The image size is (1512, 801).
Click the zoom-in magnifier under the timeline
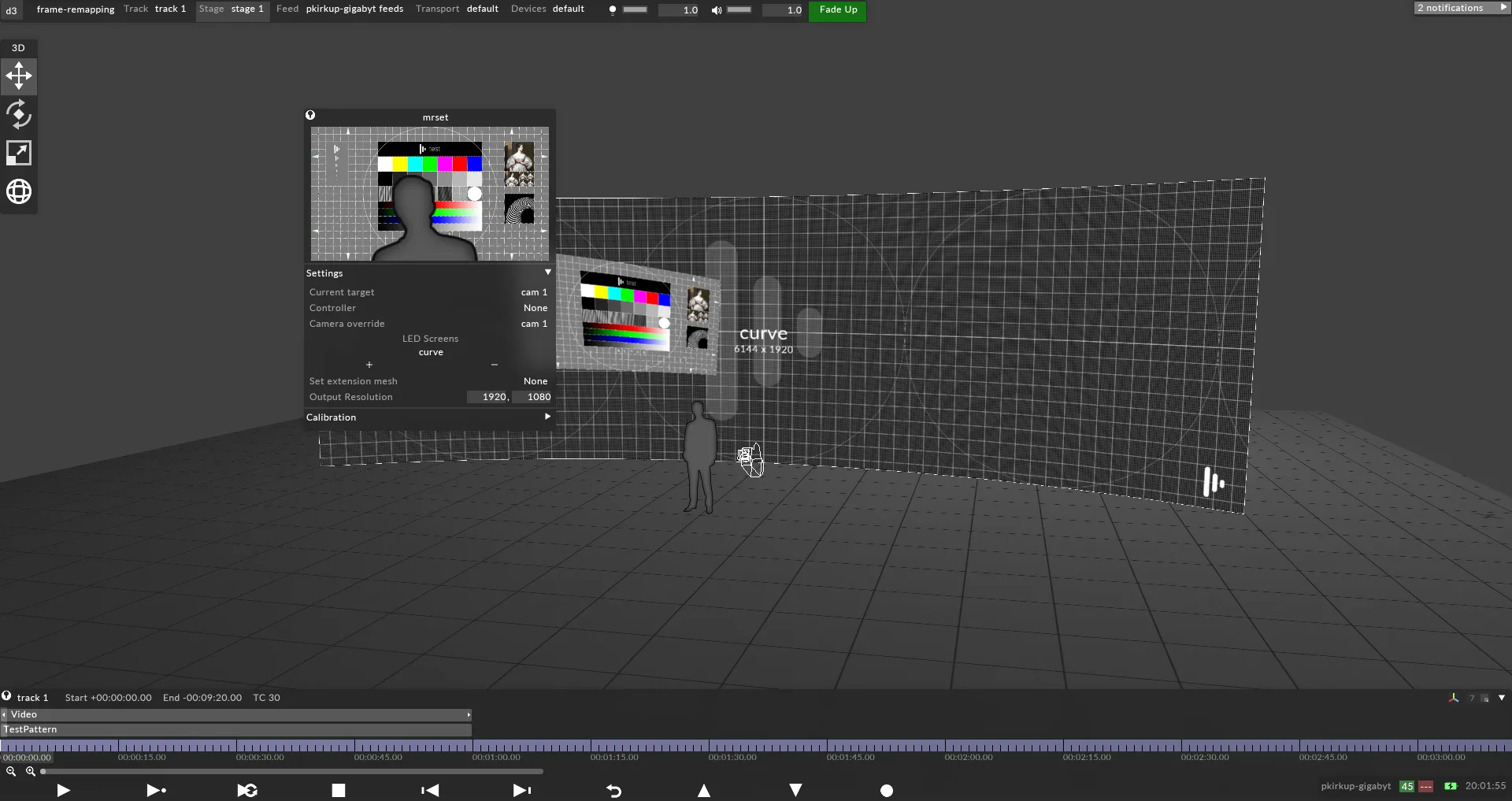(x=31, y=771)
